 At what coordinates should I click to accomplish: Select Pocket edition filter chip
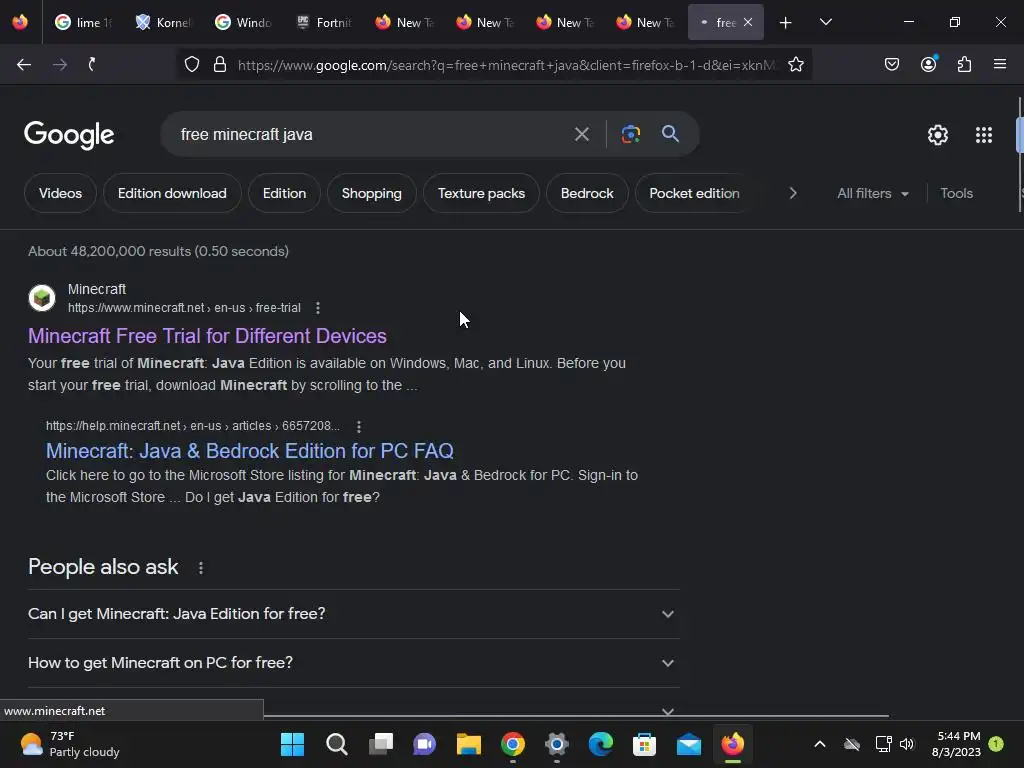click(x=694, y=193)
